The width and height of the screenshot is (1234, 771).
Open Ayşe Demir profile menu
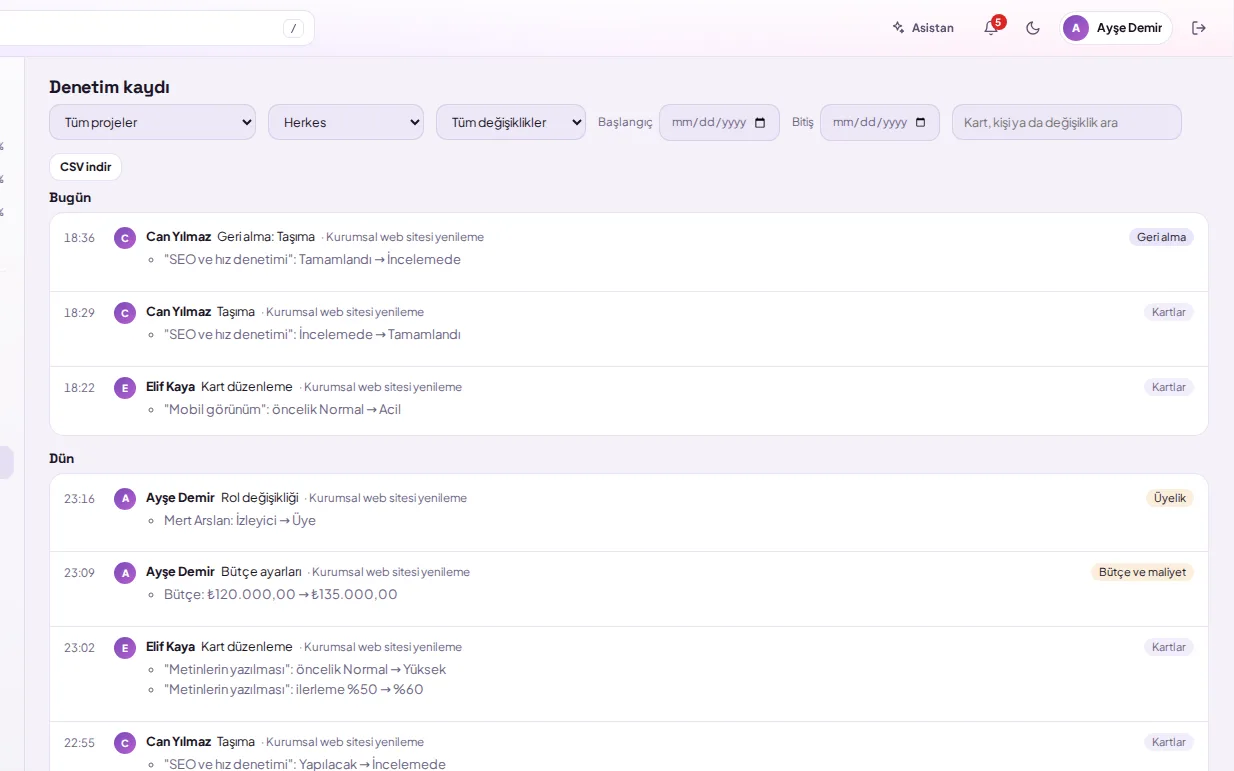1116,28
